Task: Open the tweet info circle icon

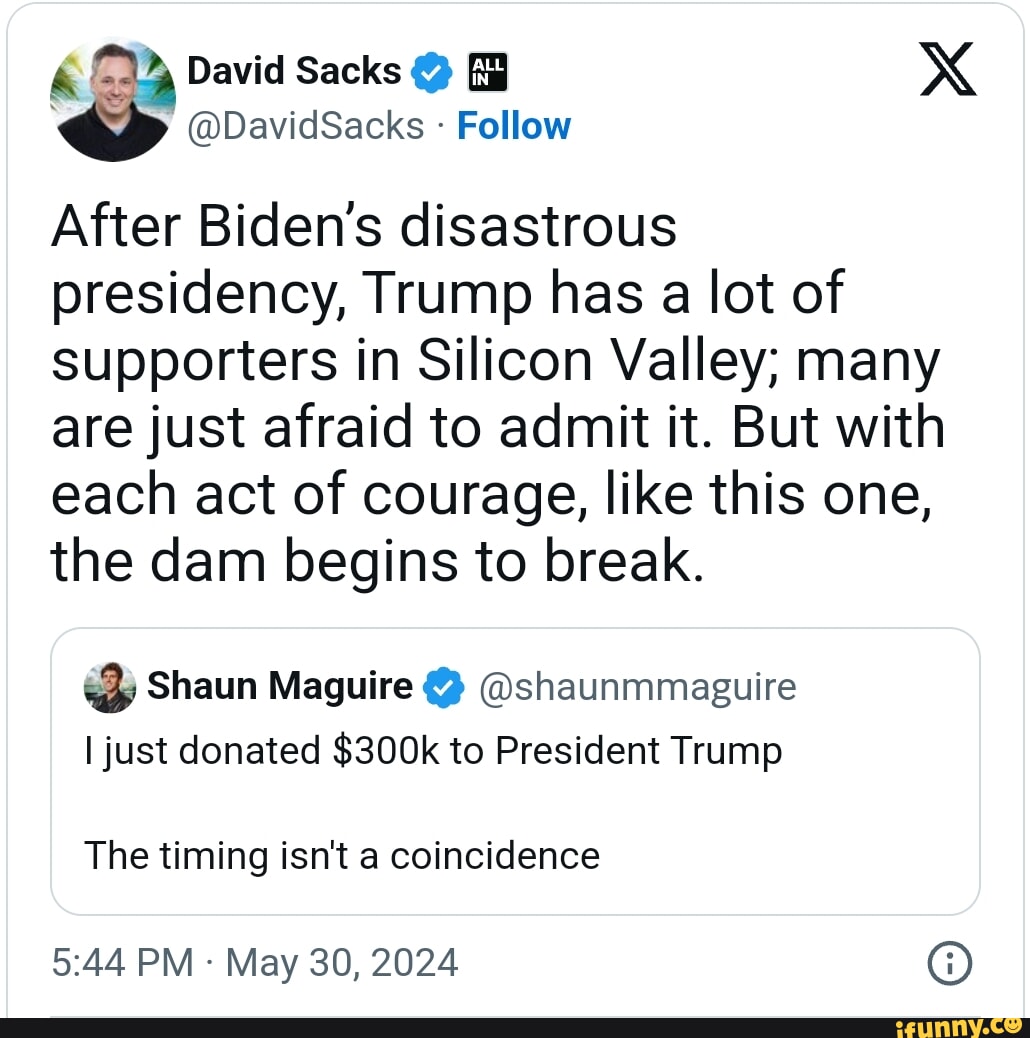Action: pyautogui.click(x=949, y=964)
